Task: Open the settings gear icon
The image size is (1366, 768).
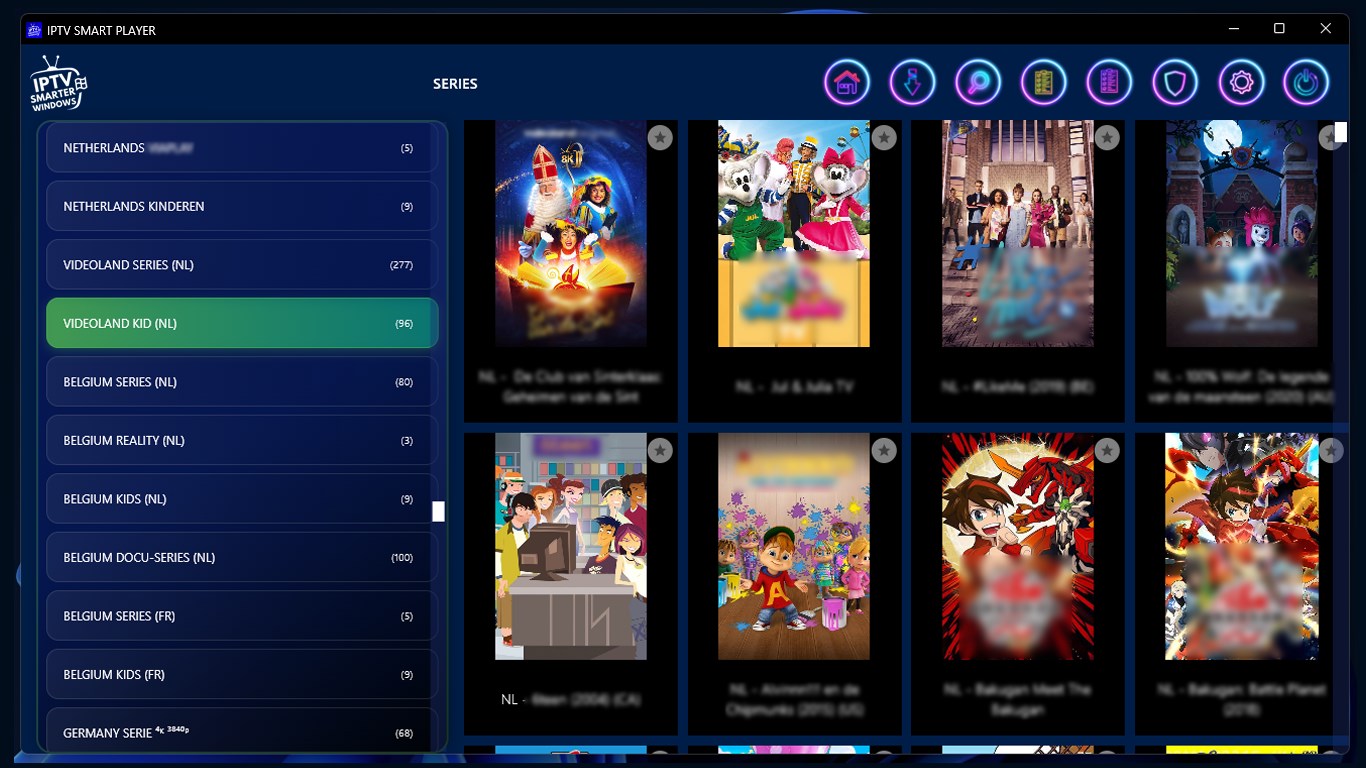Action: pyautogui.click(x=1240, y=82)
